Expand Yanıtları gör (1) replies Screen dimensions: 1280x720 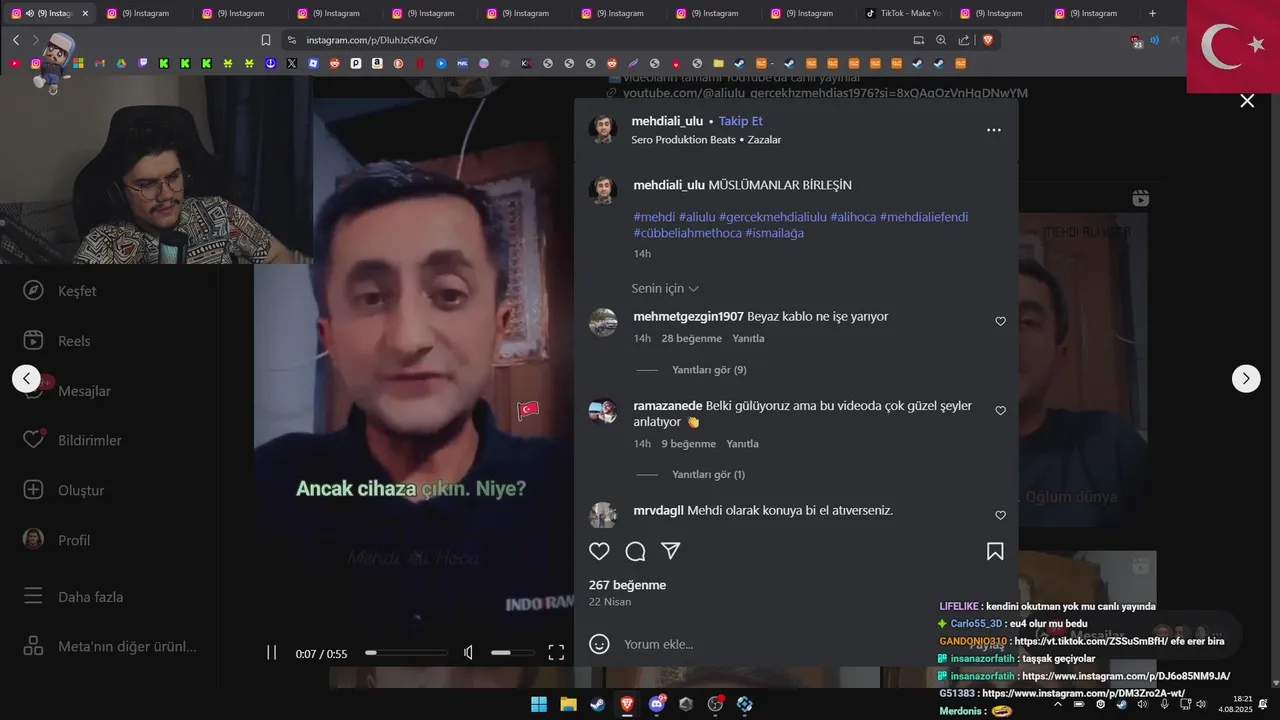pos(708,474)
